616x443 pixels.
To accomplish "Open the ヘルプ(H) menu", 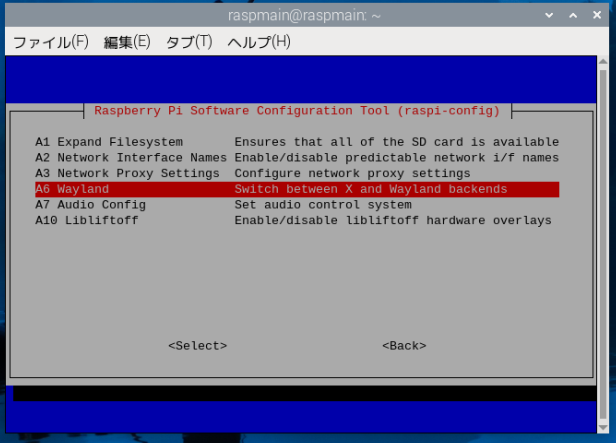I will pos(259,42).
